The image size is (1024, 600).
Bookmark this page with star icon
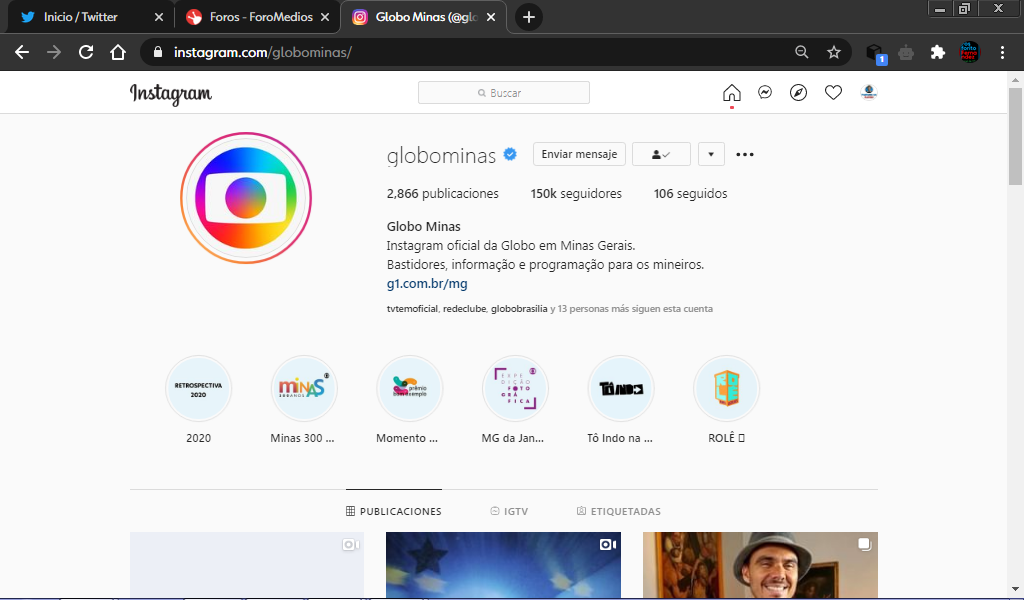click(834, 52)
